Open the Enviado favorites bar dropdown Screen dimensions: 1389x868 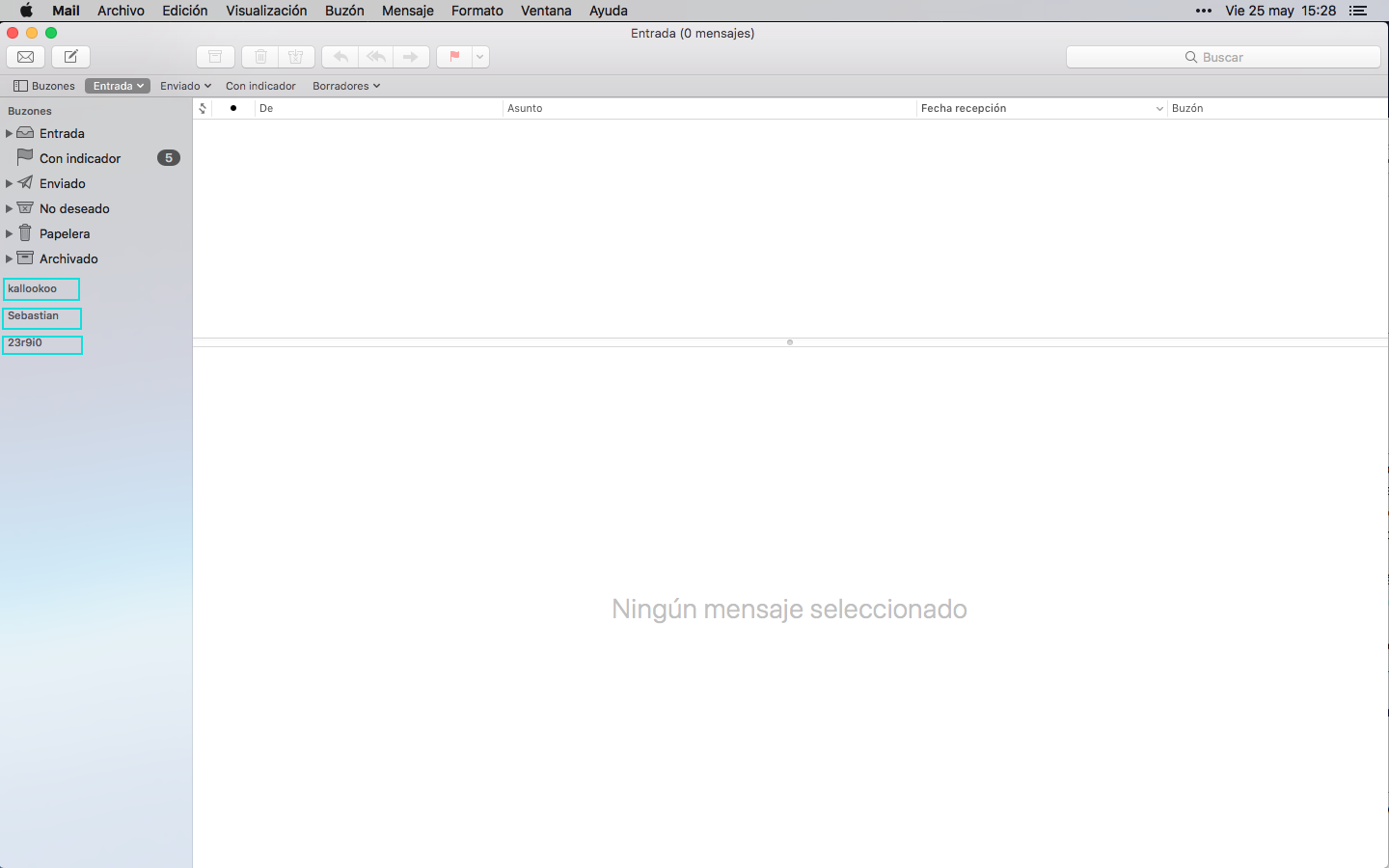click(x=185, y=86)
